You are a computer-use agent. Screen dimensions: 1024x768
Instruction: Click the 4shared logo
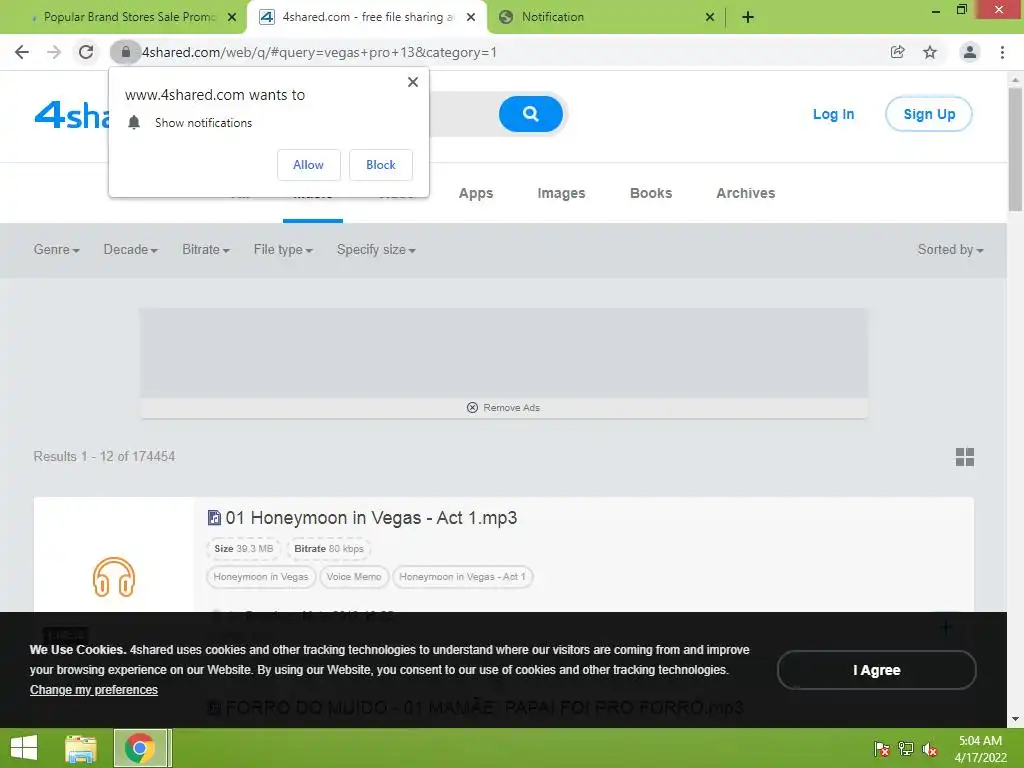(x=72, y=115)
